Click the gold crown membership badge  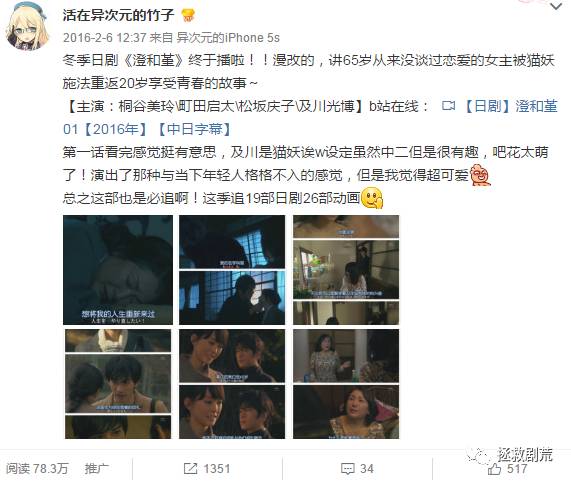(188, 15)
